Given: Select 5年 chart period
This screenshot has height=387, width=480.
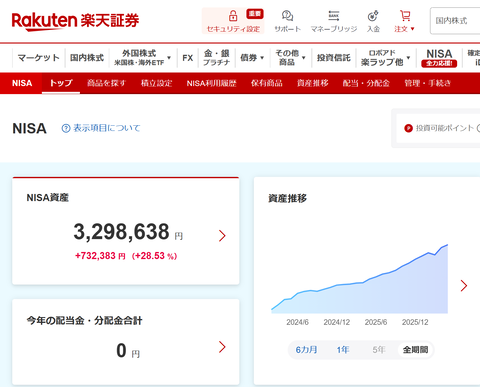Looking at the screenshot, I should [x=379, y=350].
